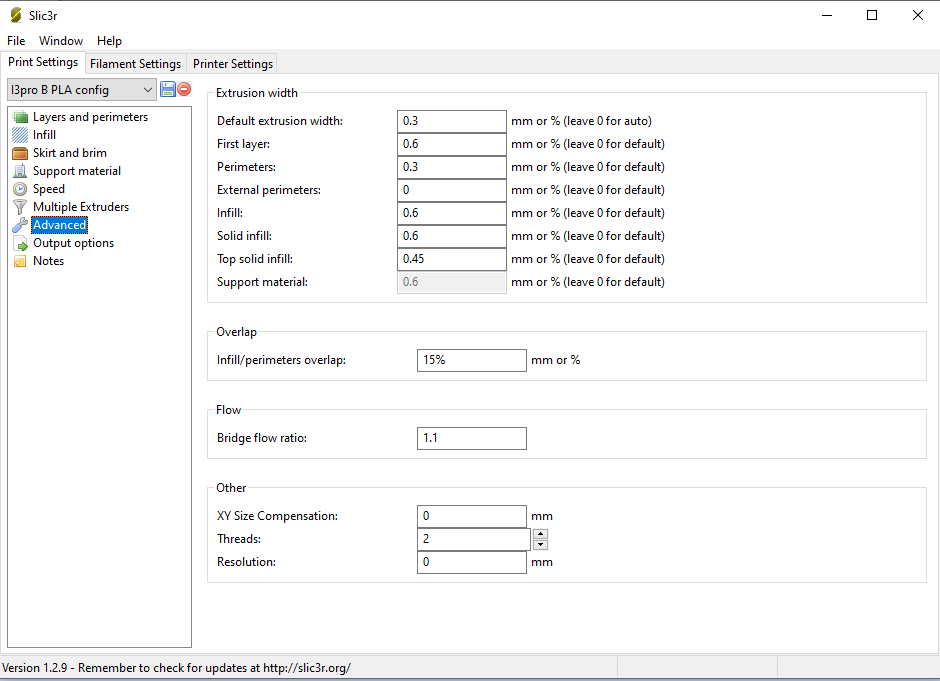Switch to the Printer Settings tab

point(232,64)
